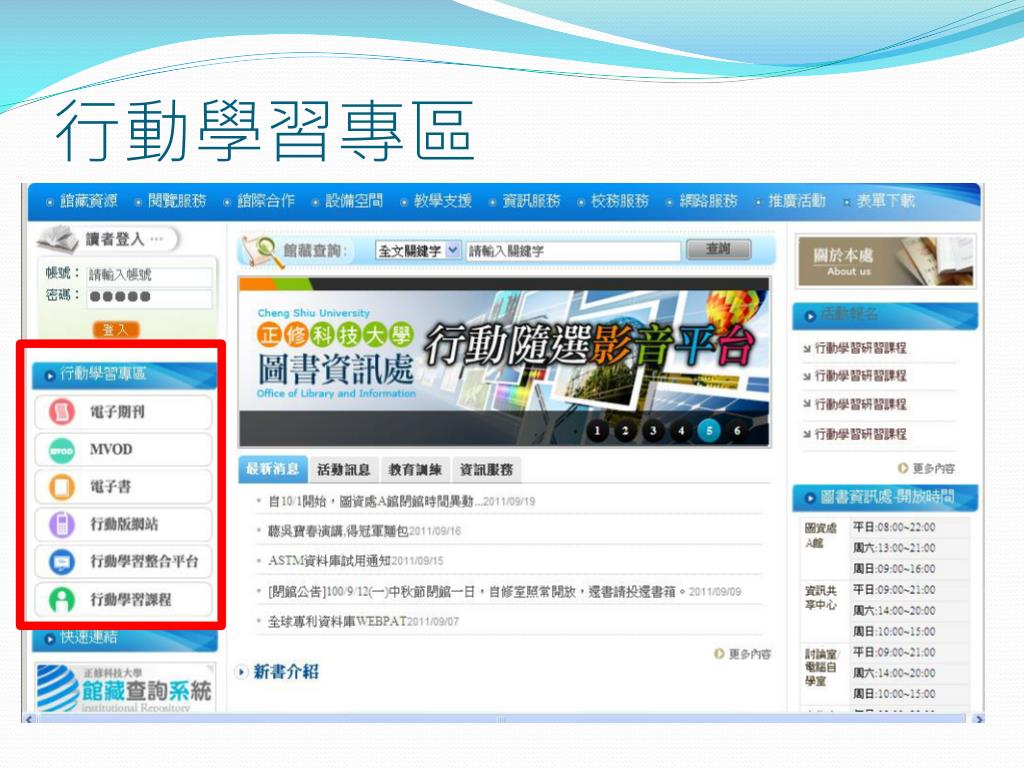The width and height of the screenshot is (1024, 768).
Task: Go to banner slide 6
Action: point(737,430)
